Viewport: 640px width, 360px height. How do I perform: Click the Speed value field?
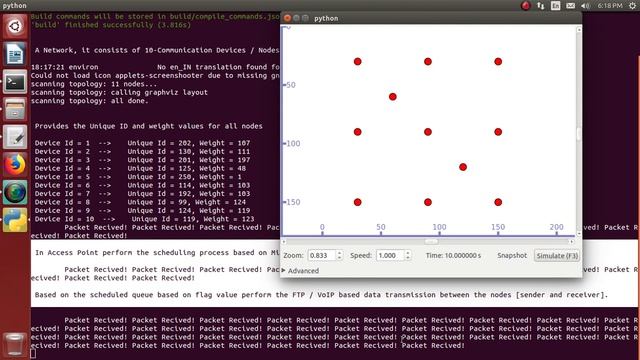pyautogui.click(x=390, y=256)
